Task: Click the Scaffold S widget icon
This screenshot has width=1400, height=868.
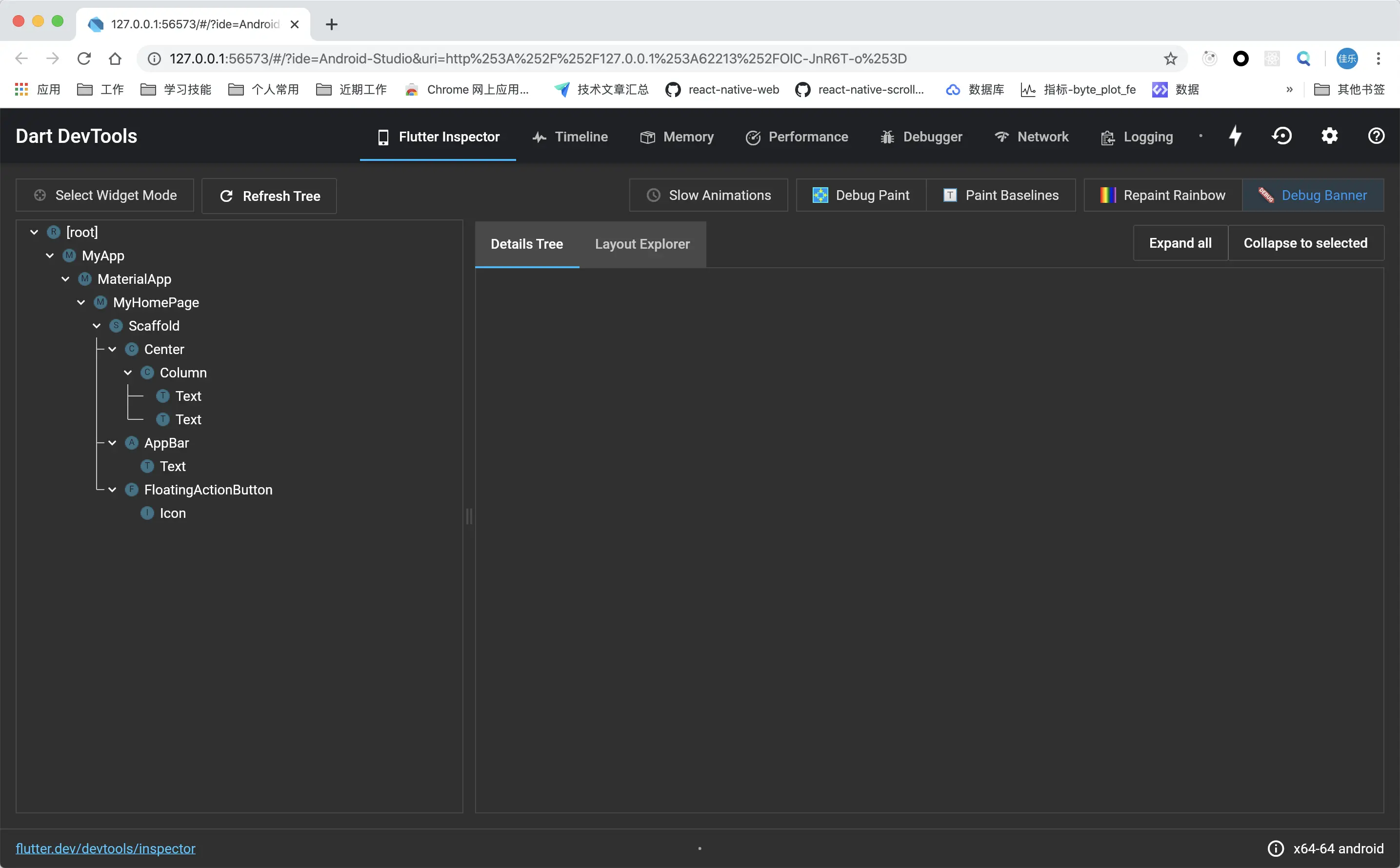Action: click(x=116, y=326)
